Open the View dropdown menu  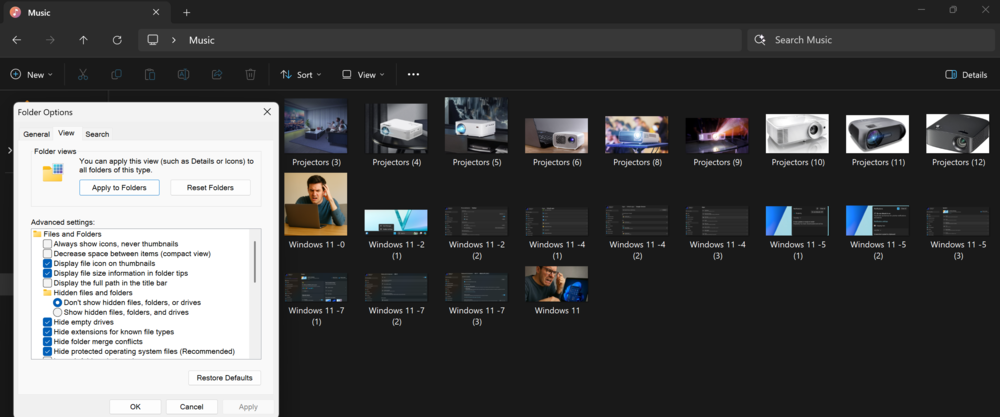click(364, 75)
